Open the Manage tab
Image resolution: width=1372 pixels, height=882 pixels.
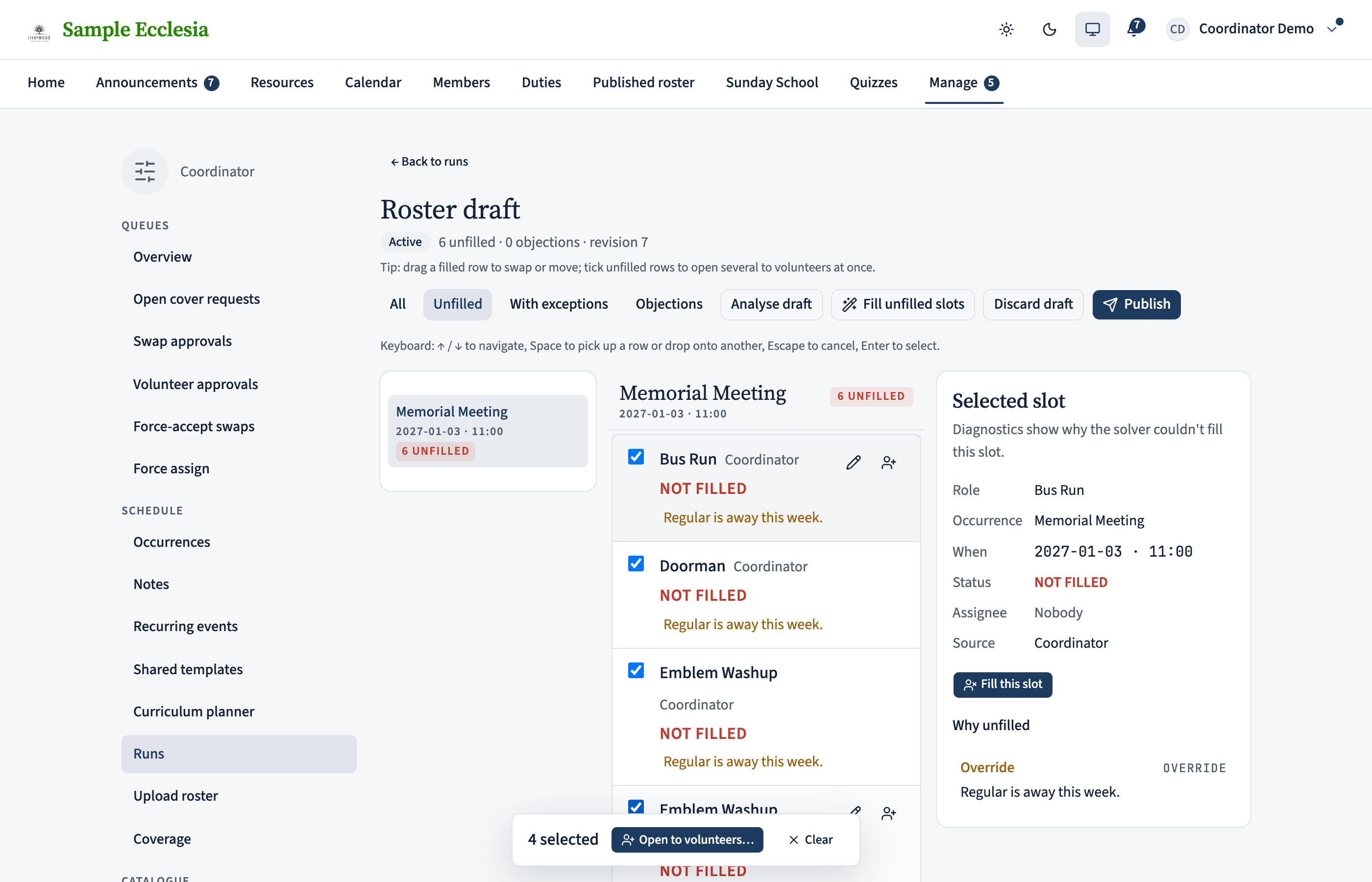[x=964, y=82]
